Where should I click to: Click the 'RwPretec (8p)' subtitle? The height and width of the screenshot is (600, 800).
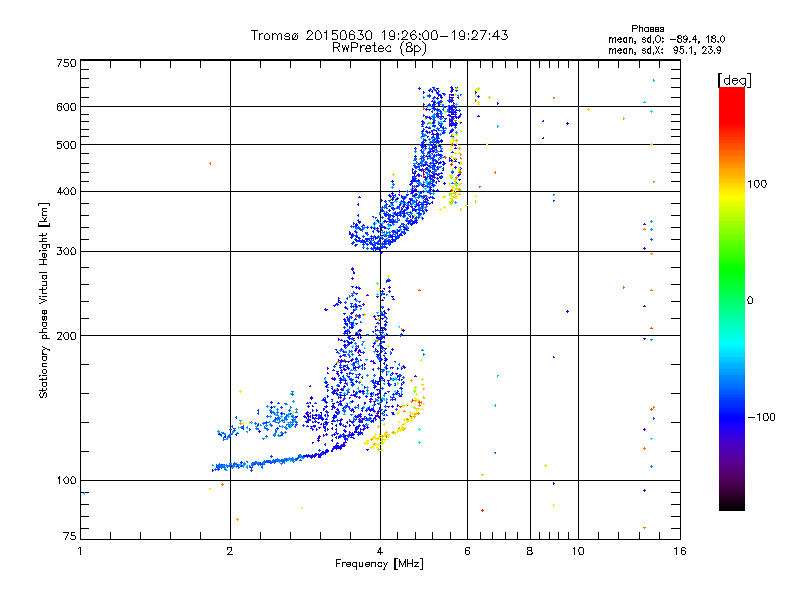(379, 48)
